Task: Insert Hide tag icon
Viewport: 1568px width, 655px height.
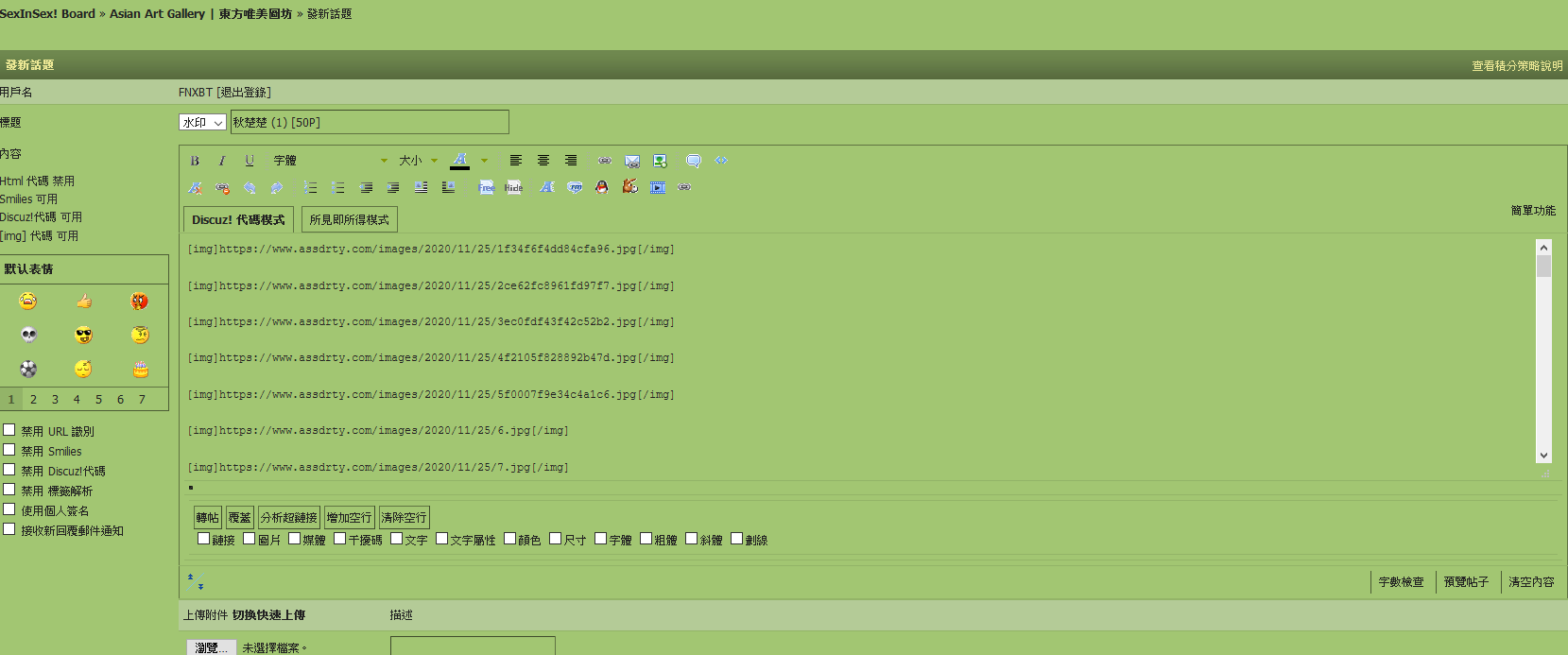Action: 513,188
